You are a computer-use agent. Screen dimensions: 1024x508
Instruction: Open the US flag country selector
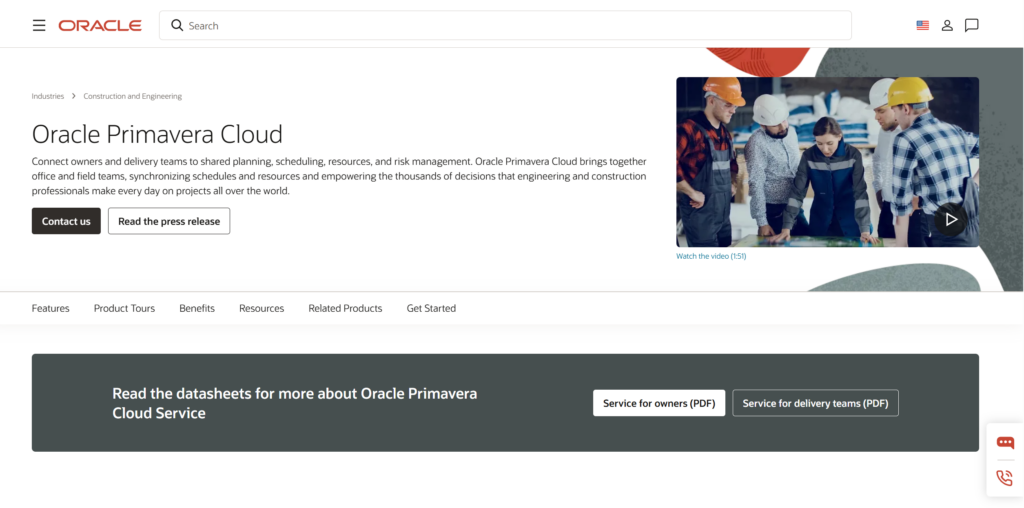(922, 25)
